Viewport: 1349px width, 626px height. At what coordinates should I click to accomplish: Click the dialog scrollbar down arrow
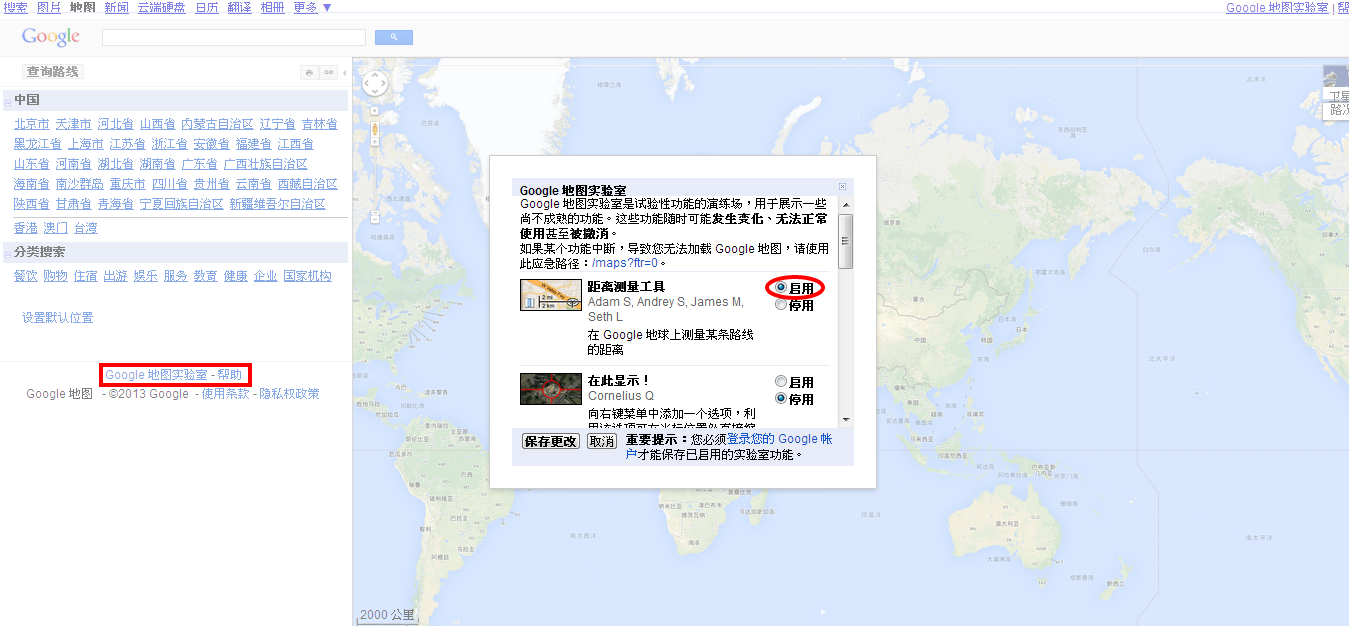pos(846,419)
